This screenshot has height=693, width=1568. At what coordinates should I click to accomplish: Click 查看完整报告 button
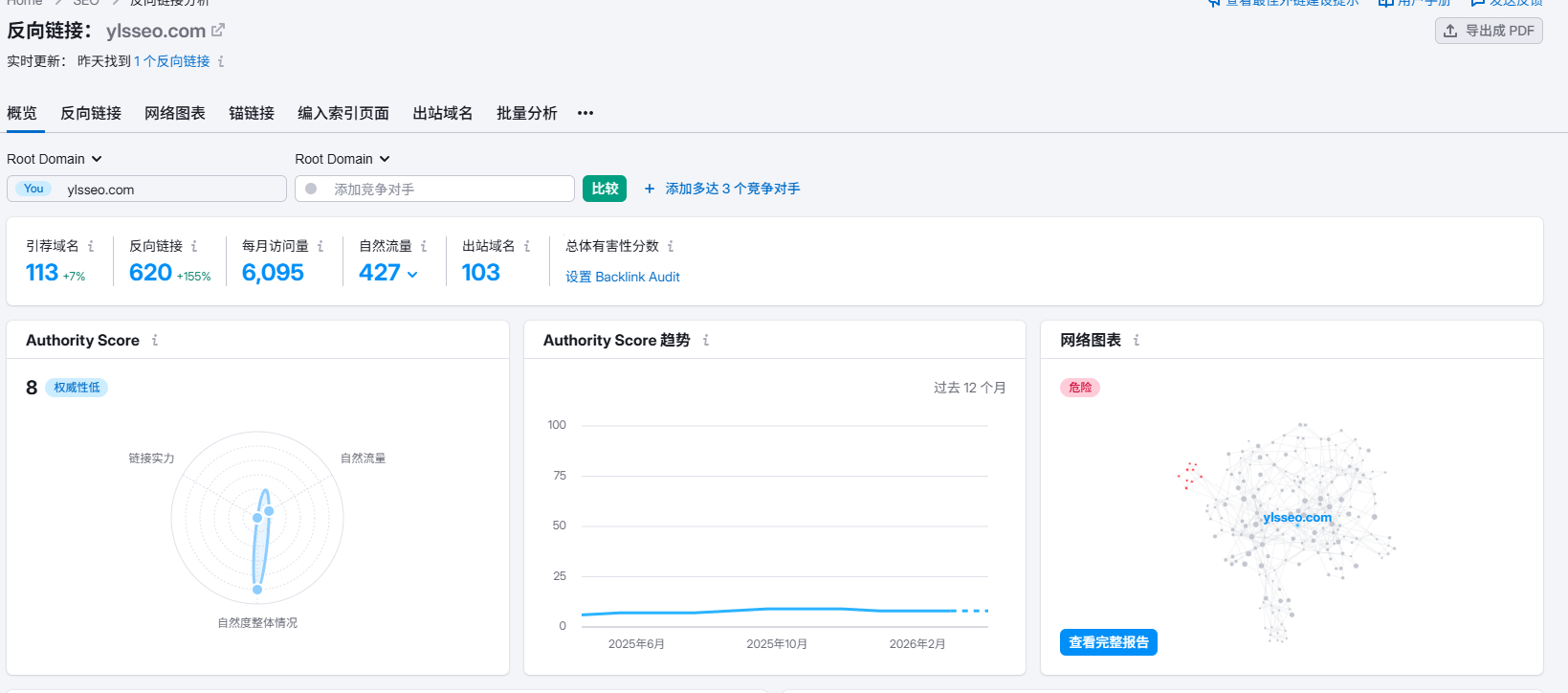point(1109,642)
